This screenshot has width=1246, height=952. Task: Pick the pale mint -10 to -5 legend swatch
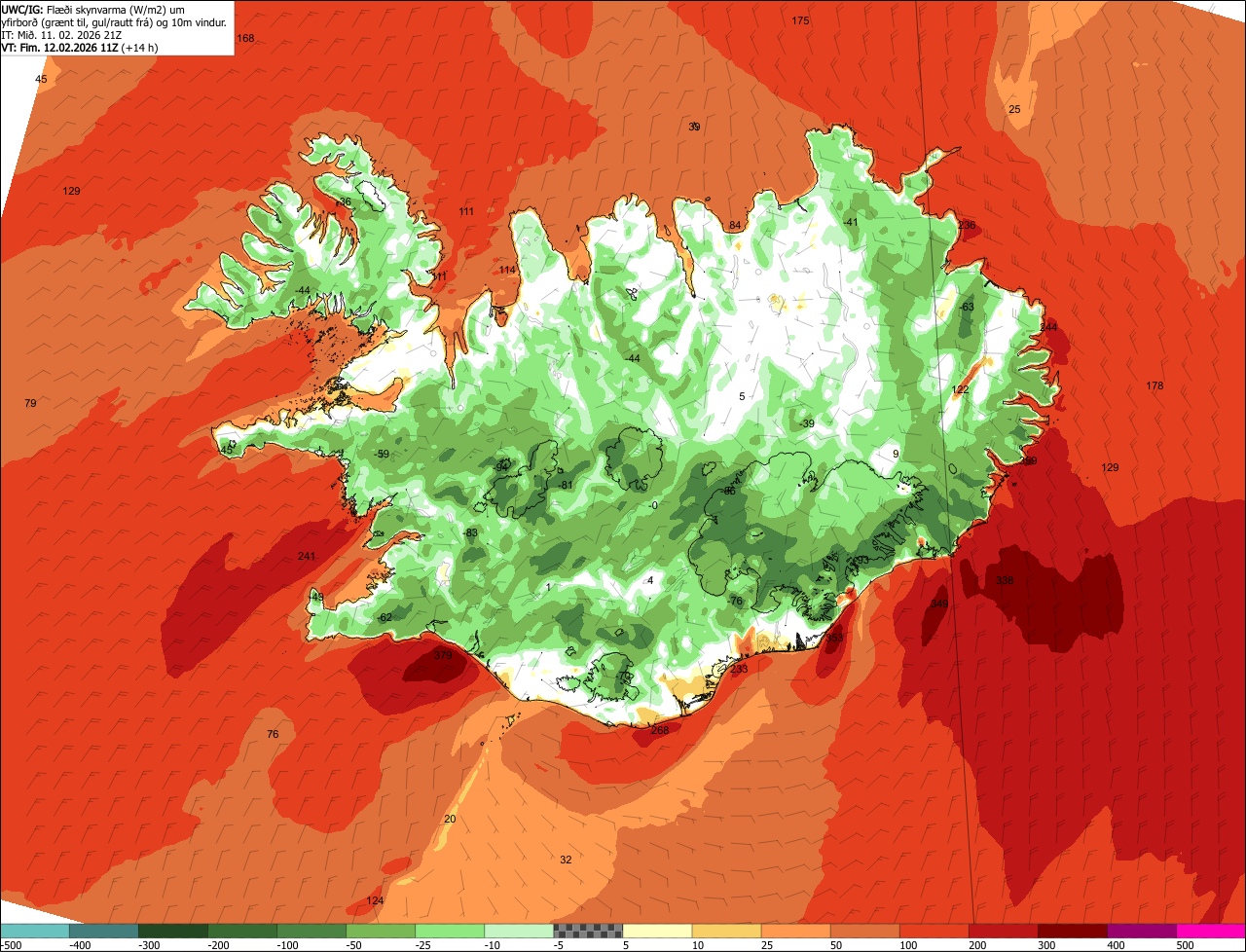coord(518,930)
